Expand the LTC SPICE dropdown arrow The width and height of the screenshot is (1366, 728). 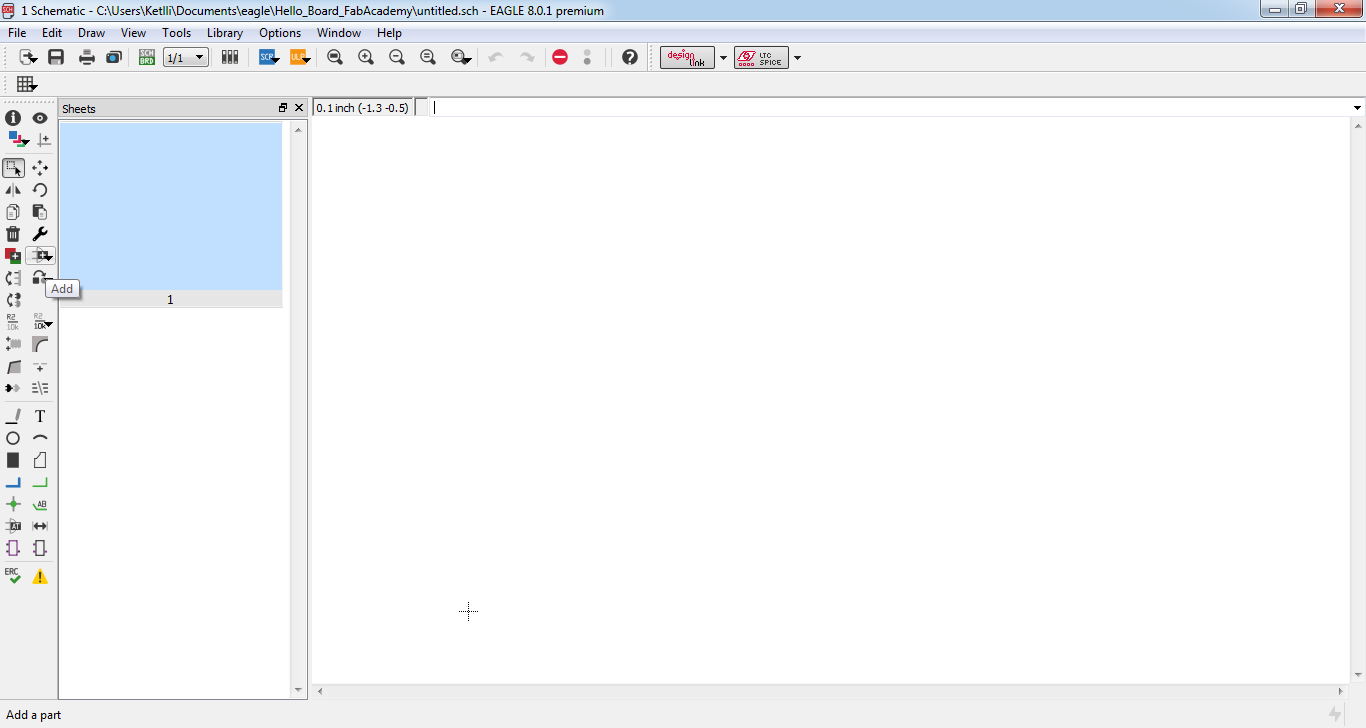click(797, 58)
